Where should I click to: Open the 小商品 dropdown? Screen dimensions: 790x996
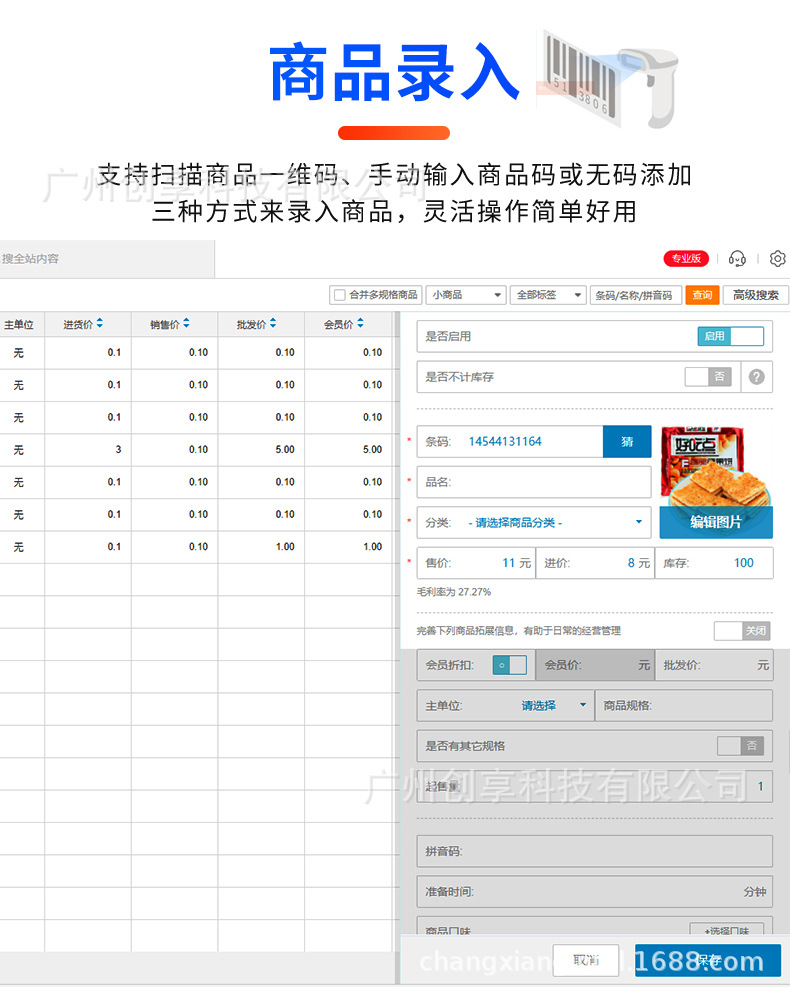click(466, 295)
